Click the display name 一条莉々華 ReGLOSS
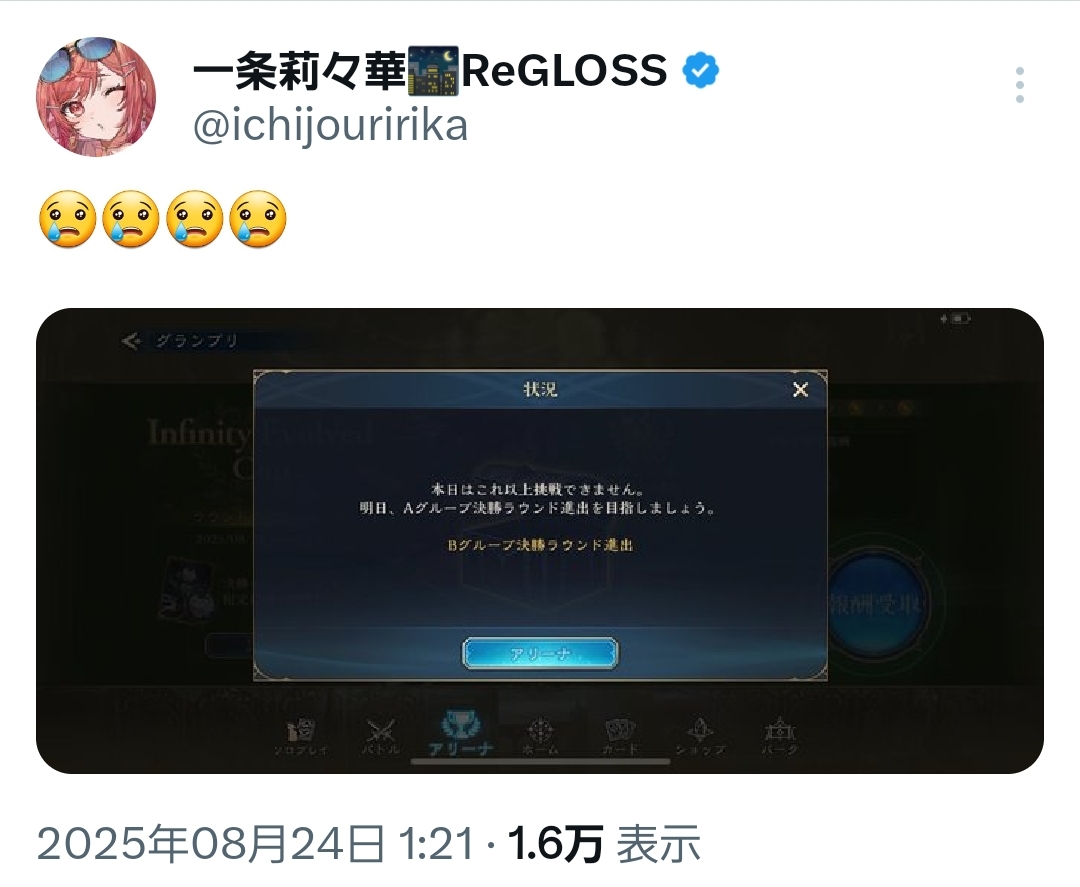Image resolution: width=1080 pixels, height=887 pixels. [430, 70]
